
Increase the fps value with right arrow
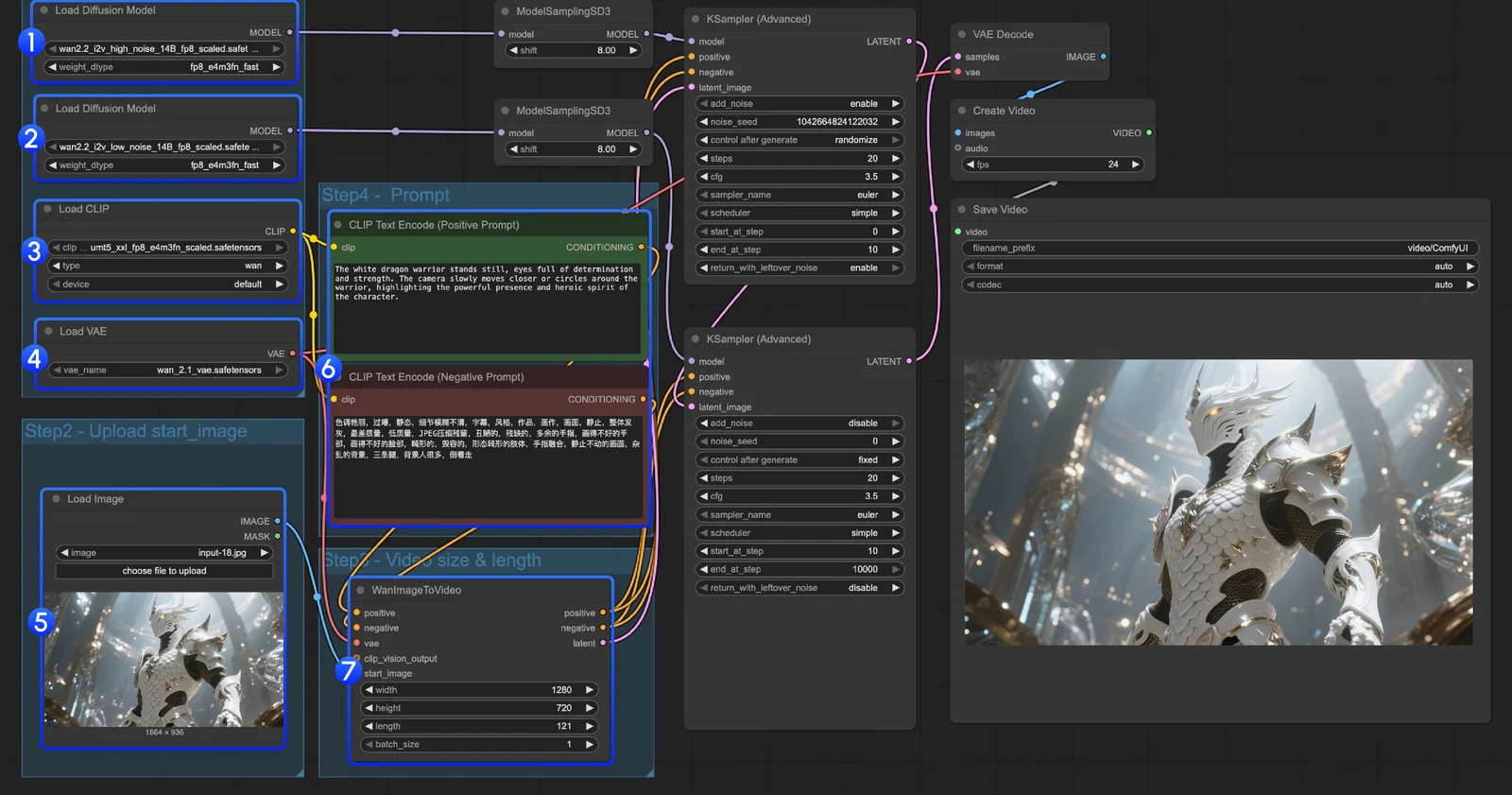click(x=1135, y=164)
